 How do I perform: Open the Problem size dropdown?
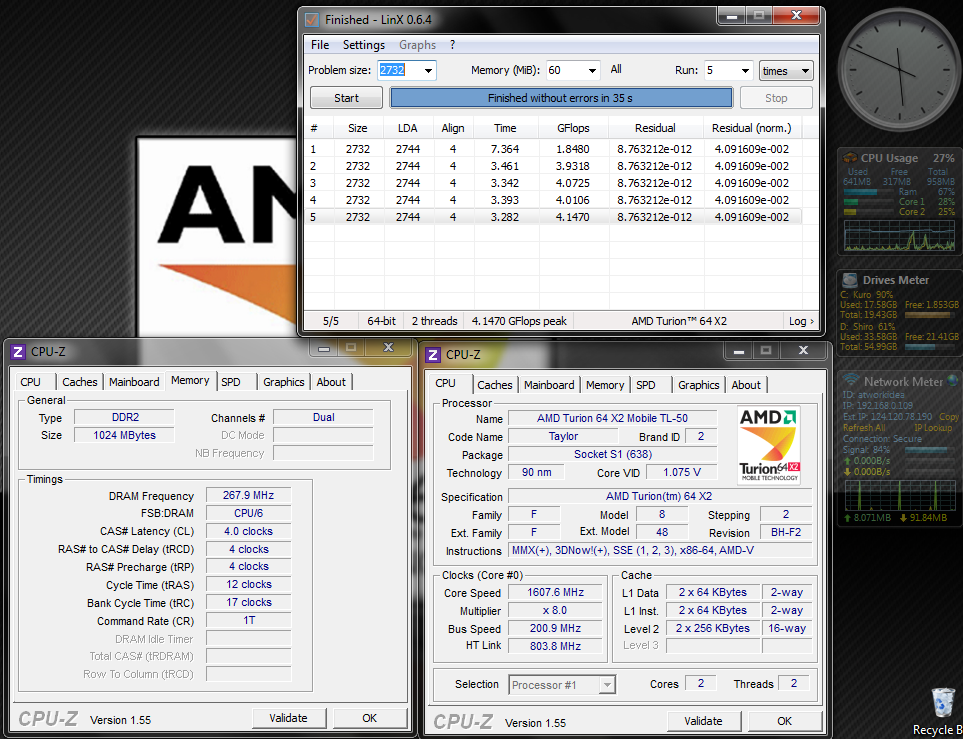428,71
